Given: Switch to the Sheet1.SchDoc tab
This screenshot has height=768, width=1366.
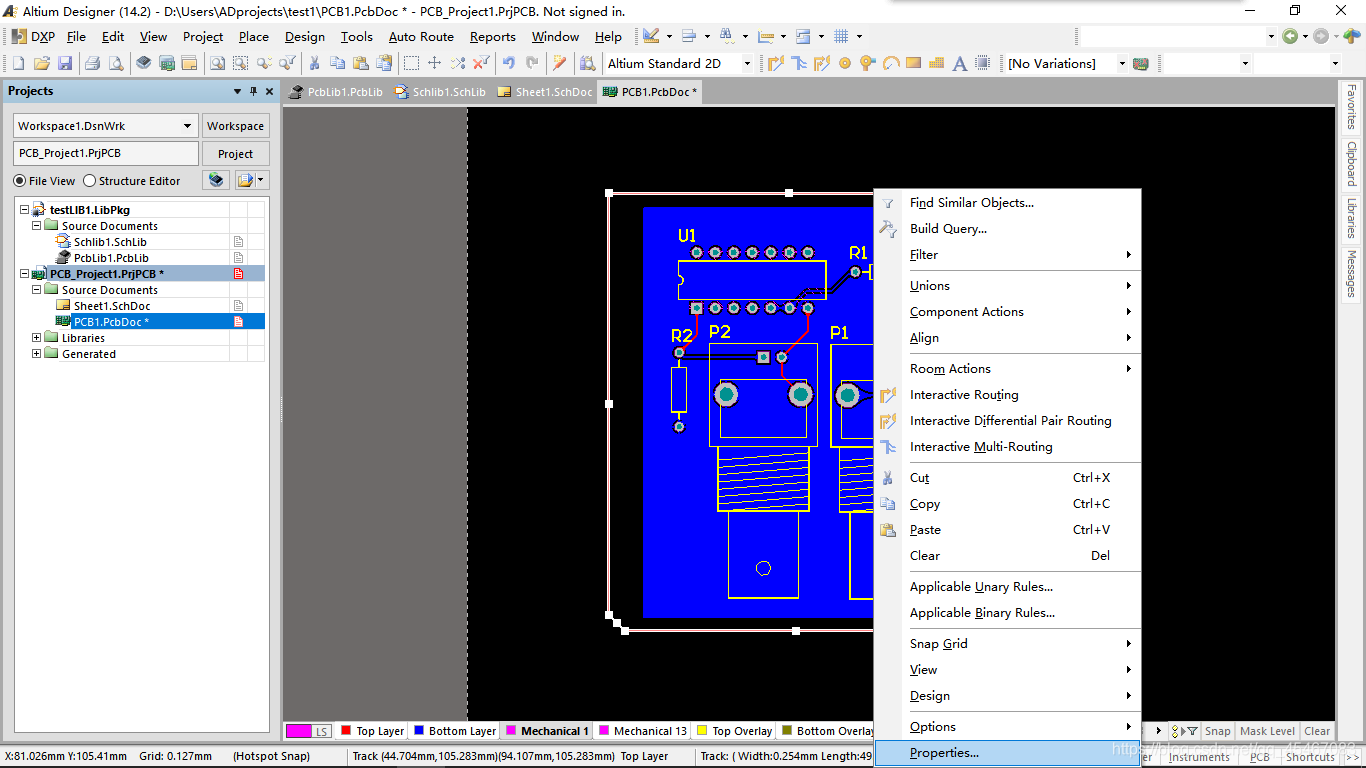Looking at the screenshot, I should pos(546,92).
